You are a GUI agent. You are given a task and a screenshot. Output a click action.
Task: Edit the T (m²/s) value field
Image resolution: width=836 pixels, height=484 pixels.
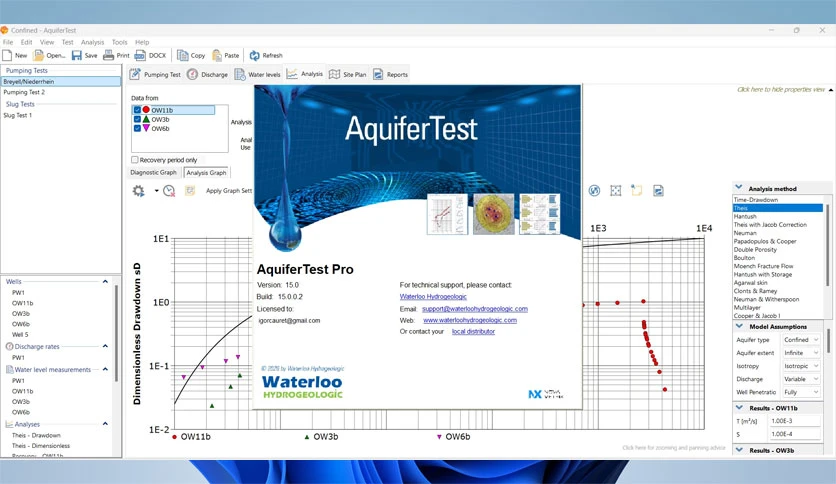(794, 421)
